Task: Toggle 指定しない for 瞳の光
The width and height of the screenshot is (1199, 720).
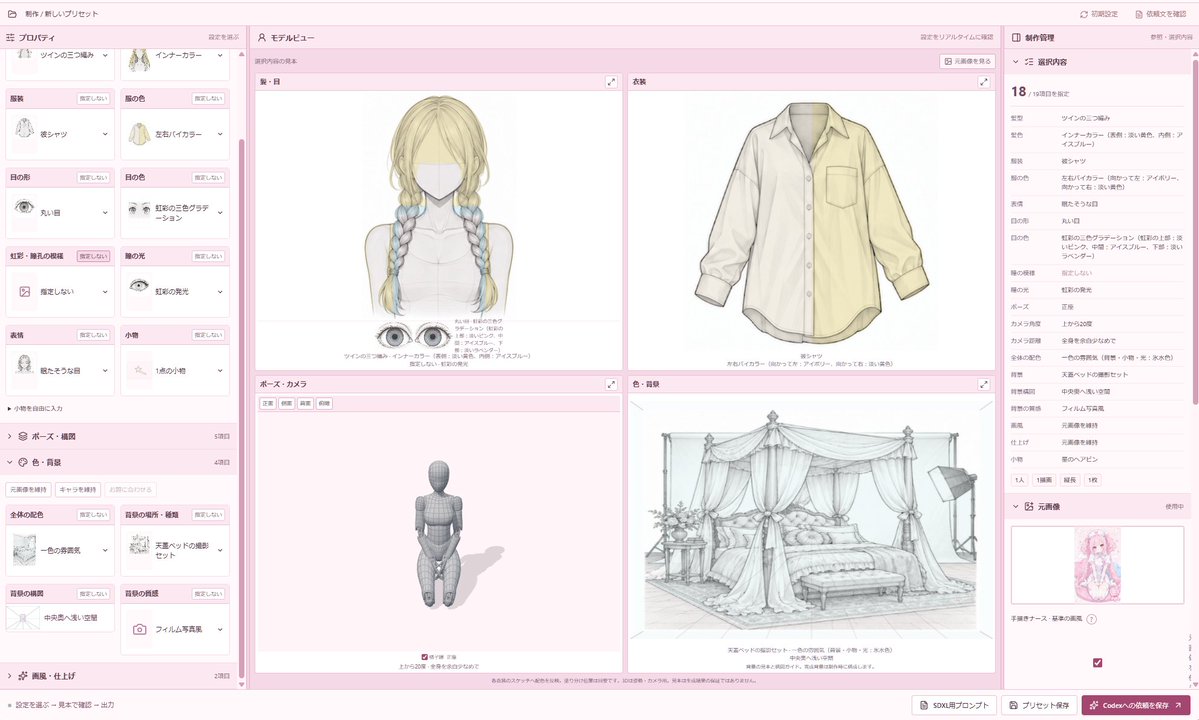Action: click(x=208, y=256)
